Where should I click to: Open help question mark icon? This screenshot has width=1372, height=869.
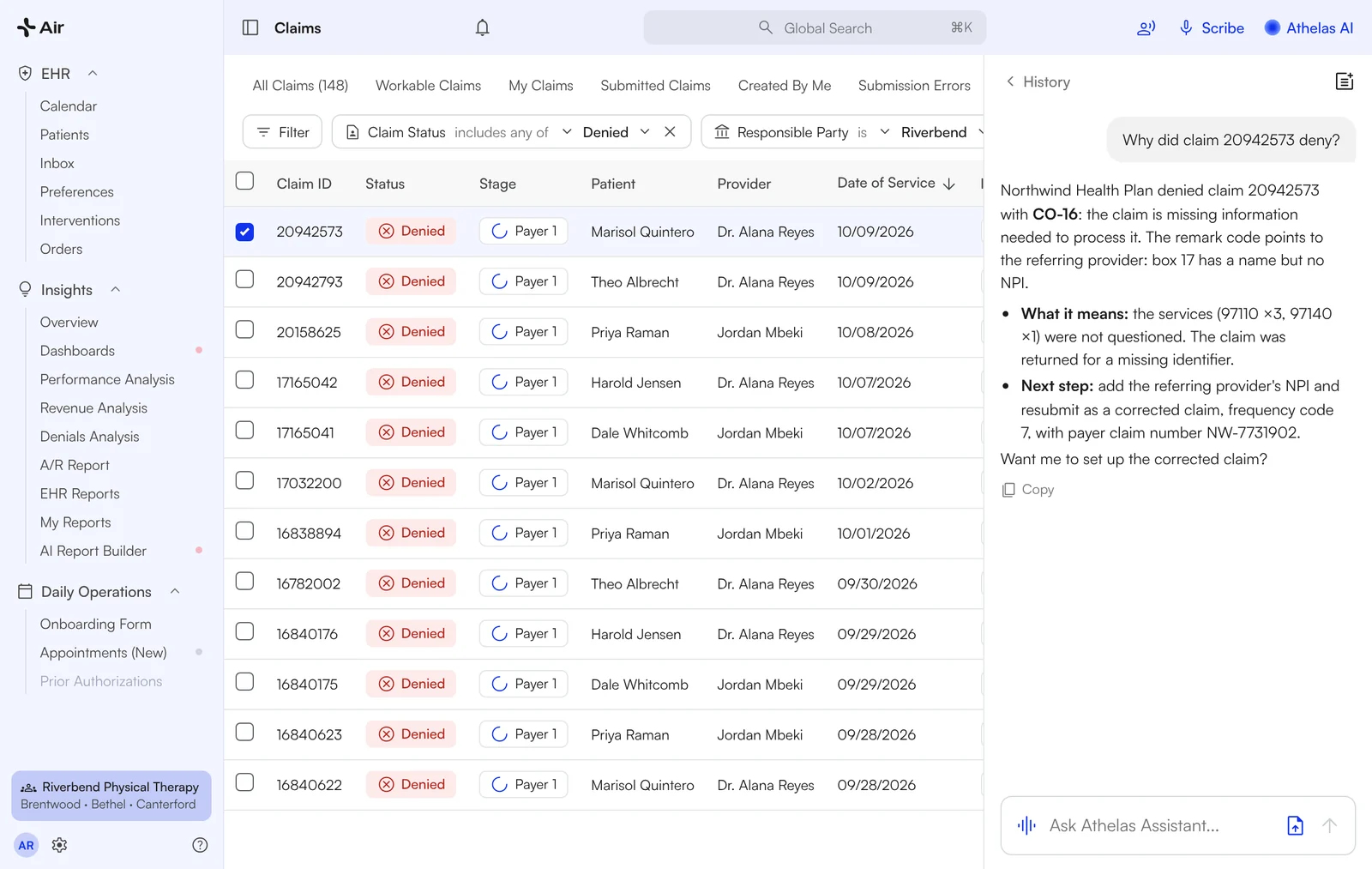[200, 845]
